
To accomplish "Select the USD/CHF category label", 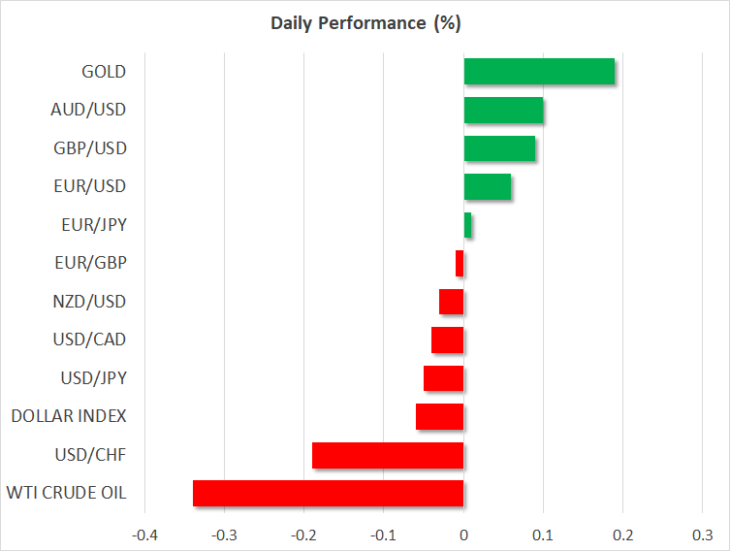I will click(93, 455).
